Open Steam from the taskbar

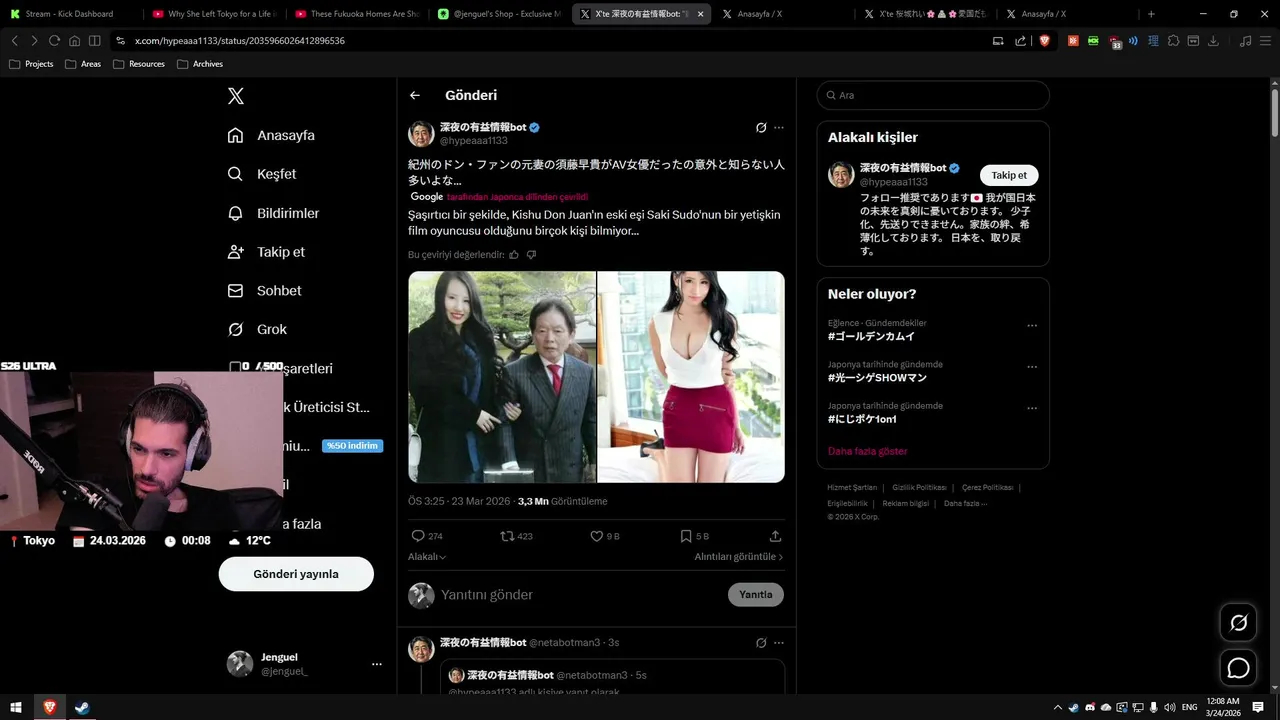tap(82, 707)
